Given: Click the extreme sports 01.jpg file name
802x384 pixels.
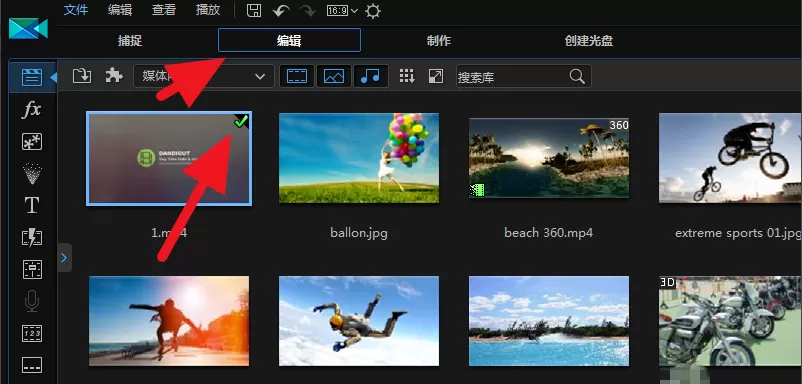Looking at the screenshot, I should (x=738, y=233).
